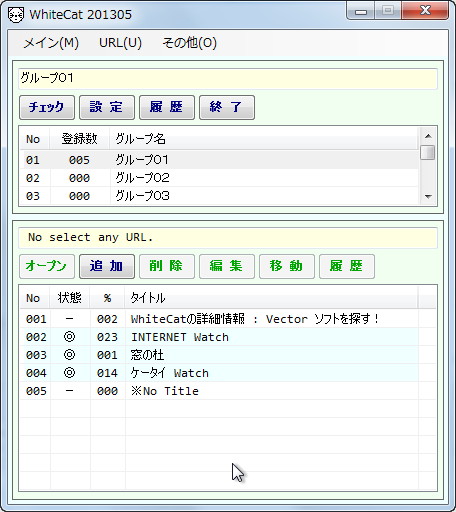
Task: Click ◎ status icon of 窓の杜
Action: (x=69, y=355)
